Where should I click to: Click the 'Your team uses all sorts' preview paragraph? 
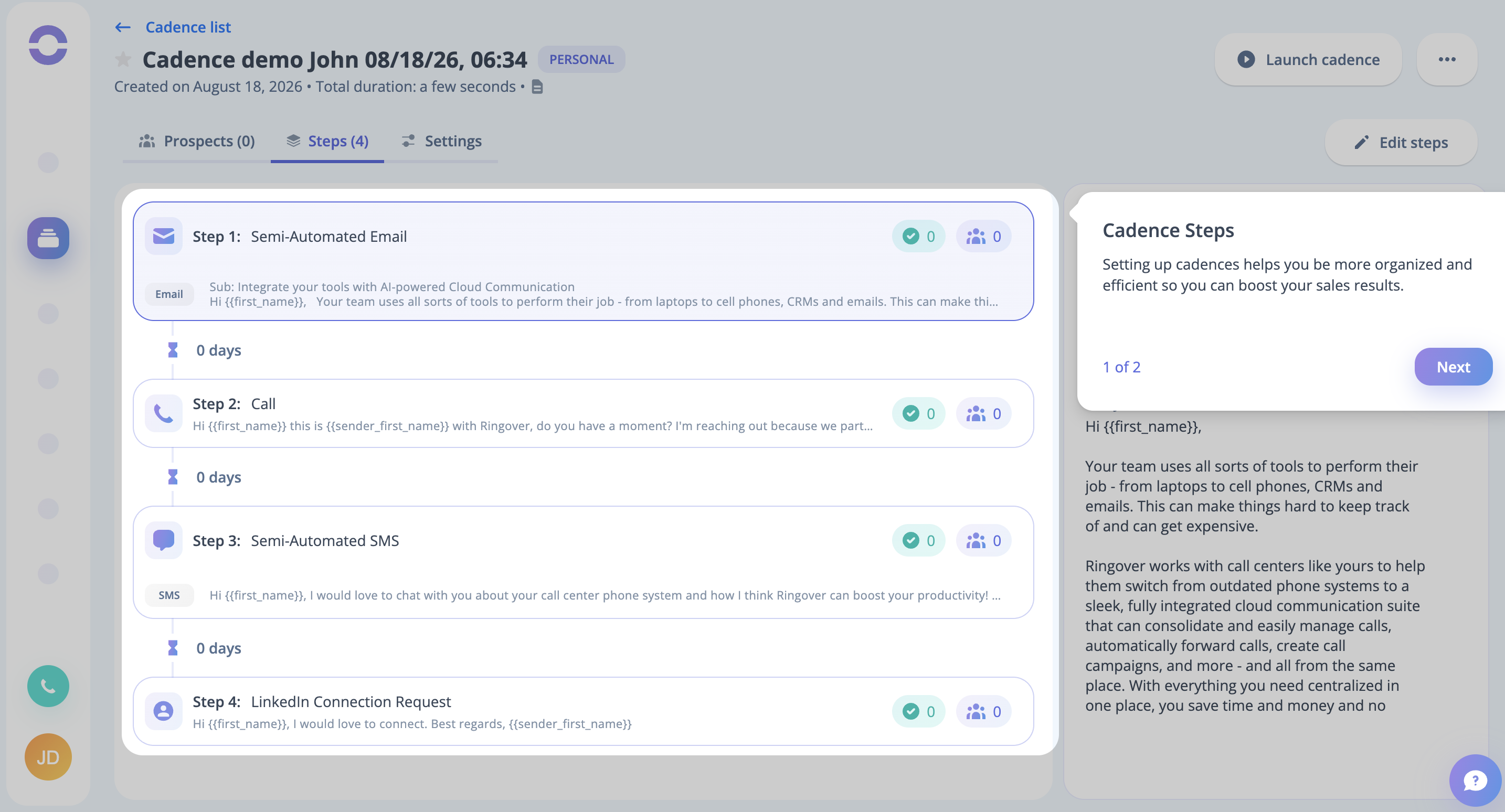click(1252, 496)
